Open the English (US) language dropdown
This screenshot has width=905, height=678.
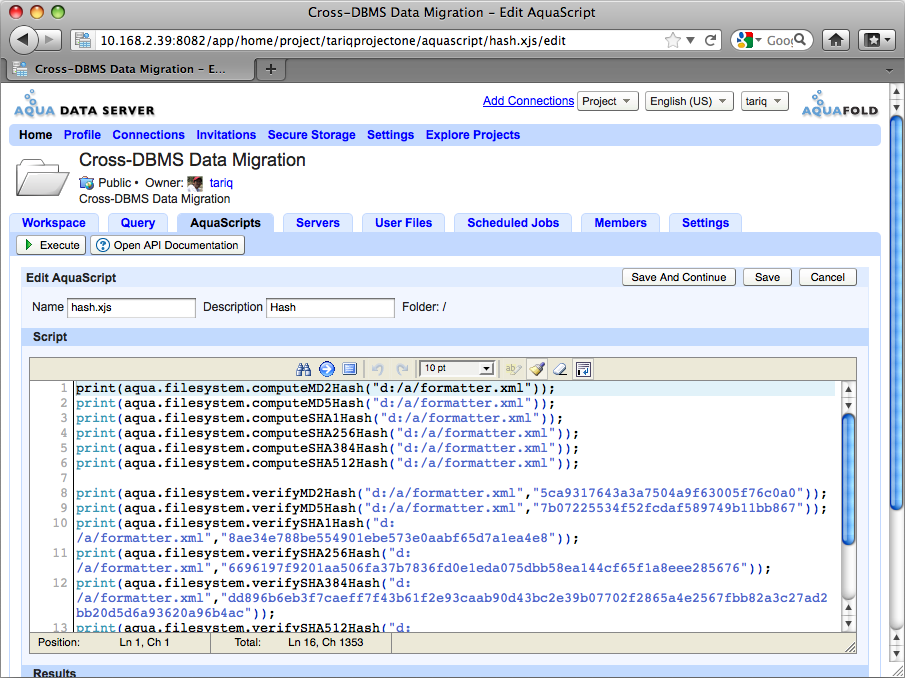pos(689,101)
